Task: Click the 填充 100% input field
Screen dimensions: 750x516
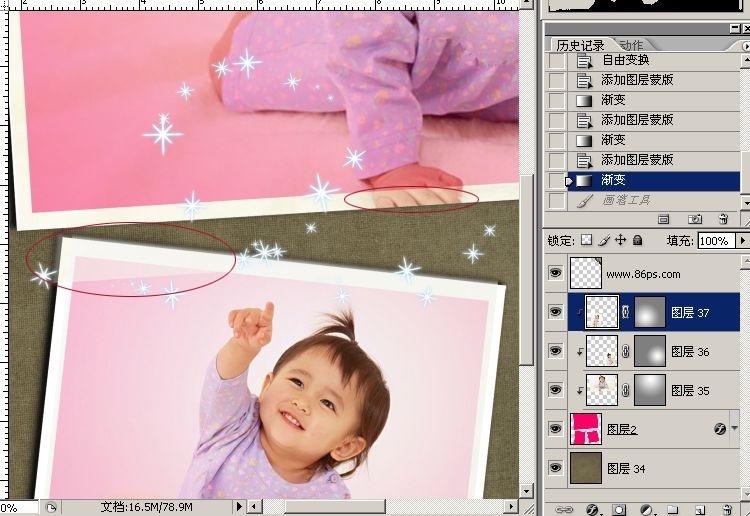Action: (x=716, y=241)
